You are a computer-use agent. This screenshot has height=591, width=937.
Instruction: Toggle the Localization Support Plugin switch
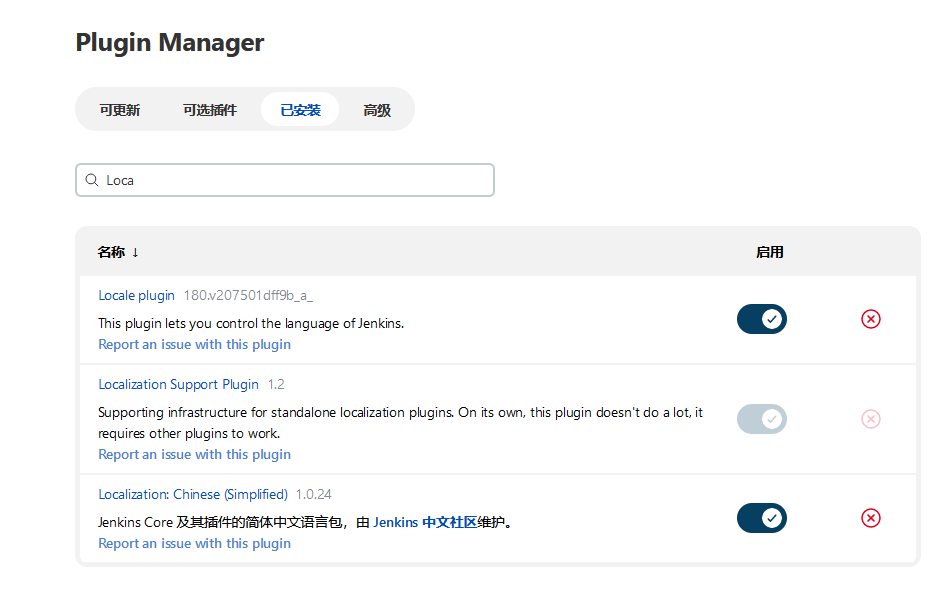tap(762, 419)
